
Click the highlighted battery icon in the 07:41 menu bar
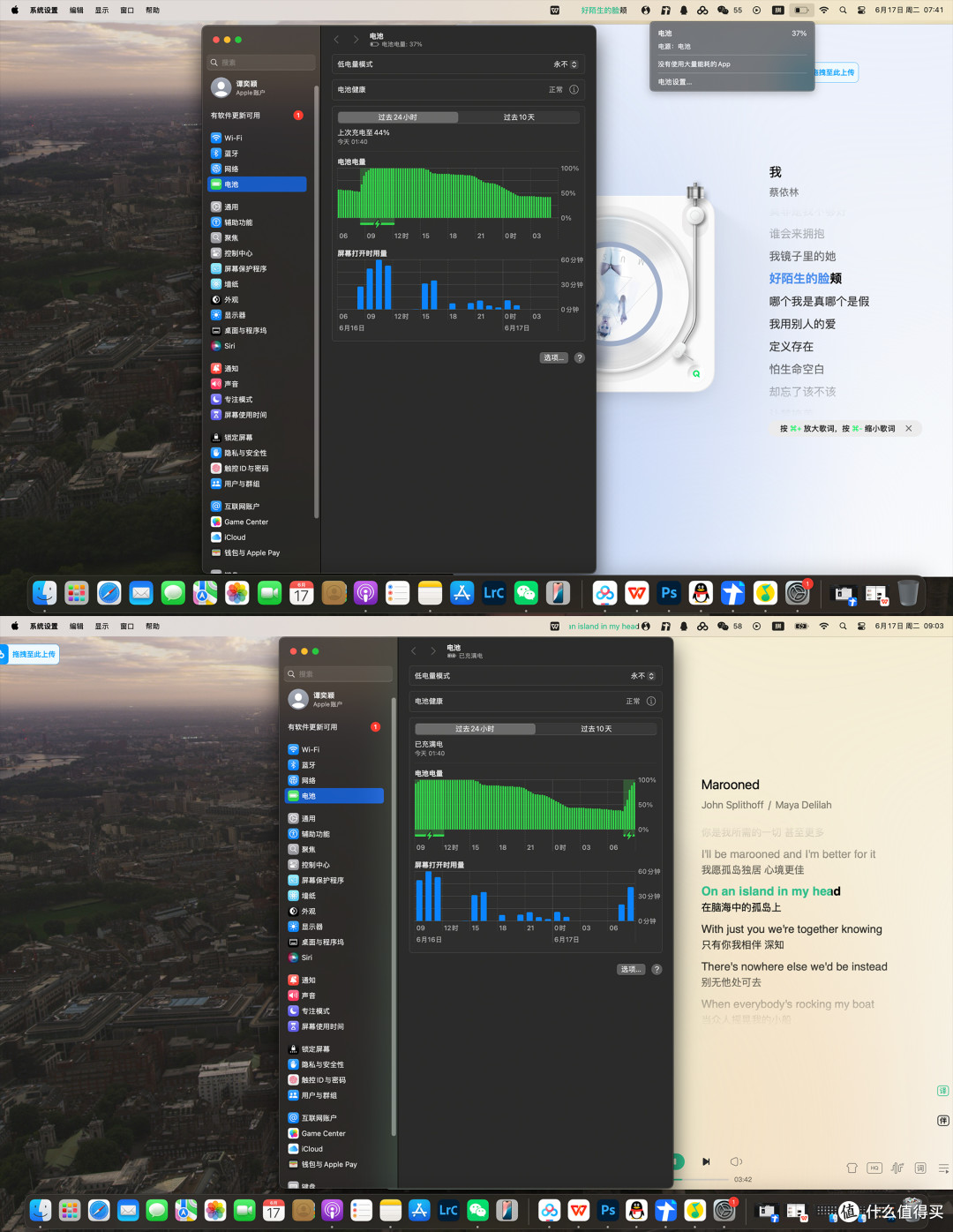pos(800,10)
